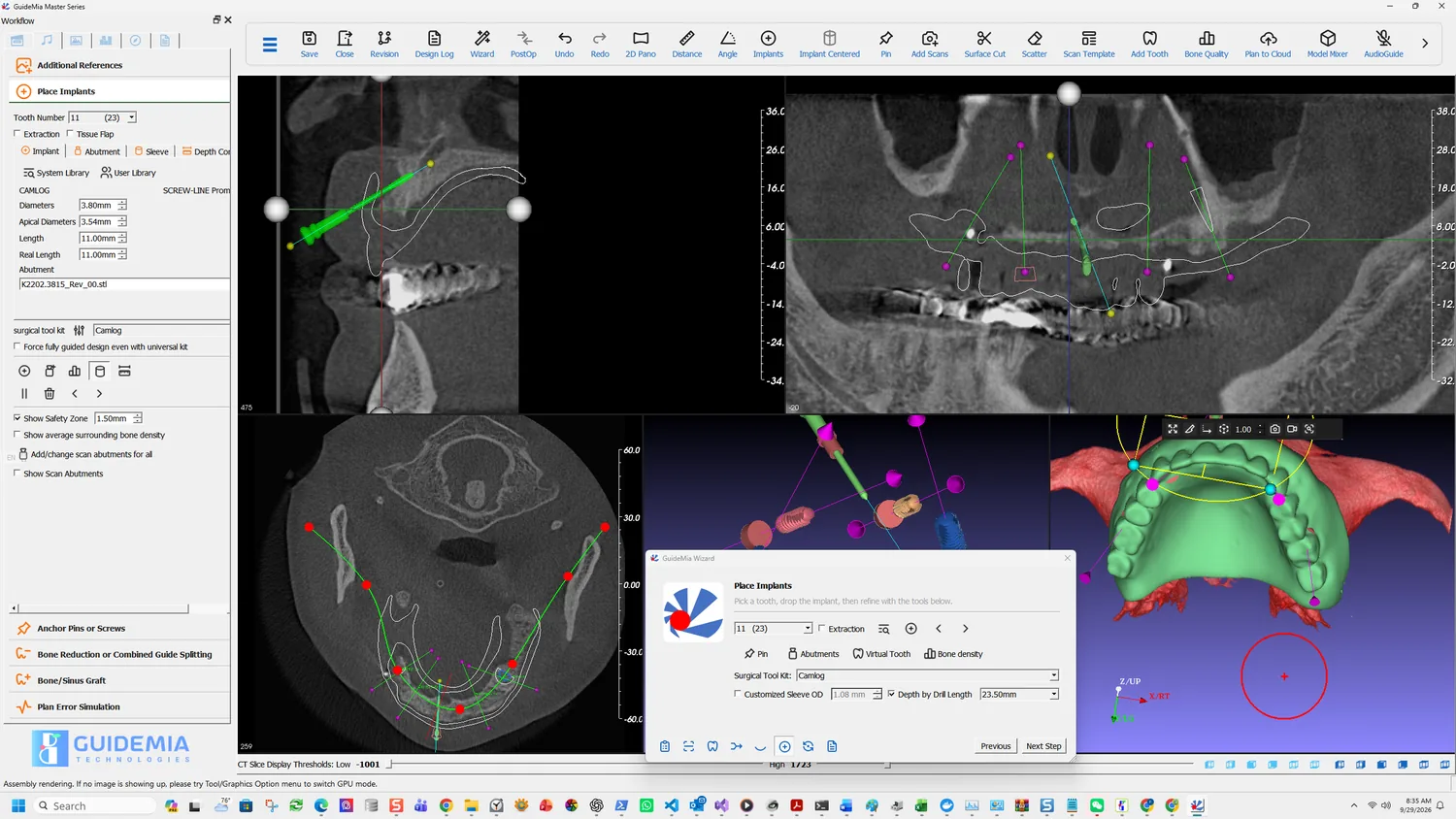Switch to the Implant tab
The height and width of the screenshot is (819, 1456).
tap(40, 151)
